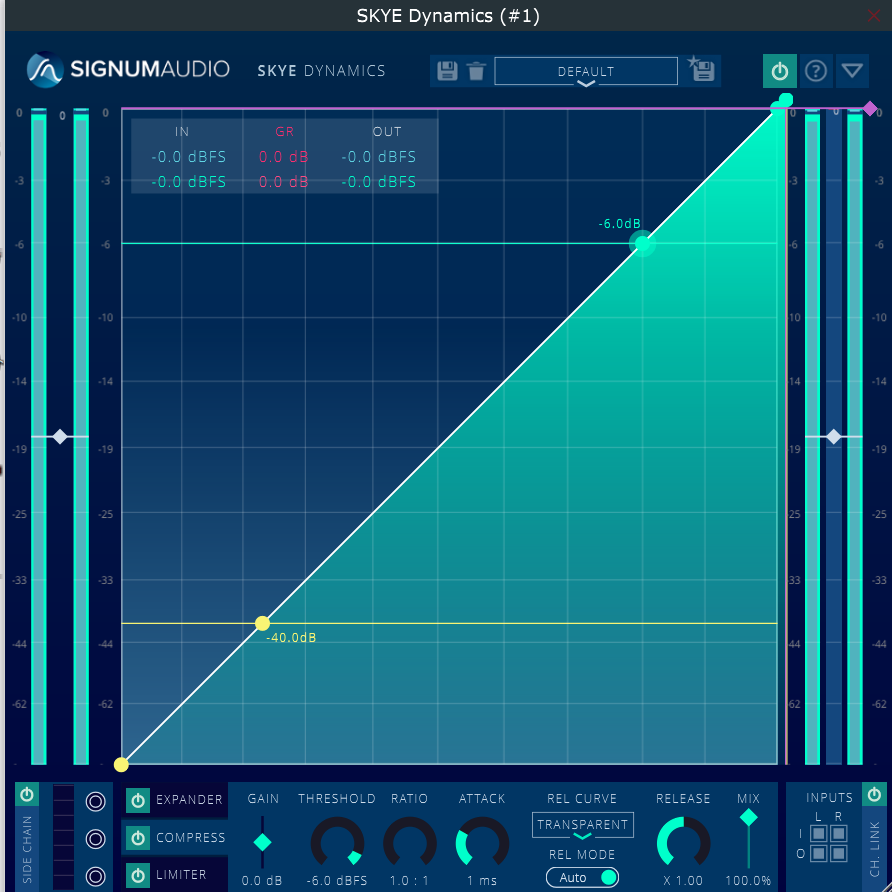This screenshot has width=892, height=892.
Task: Click the side chain circle icon beside EXPANDER
Action: [x=96, y=801]
